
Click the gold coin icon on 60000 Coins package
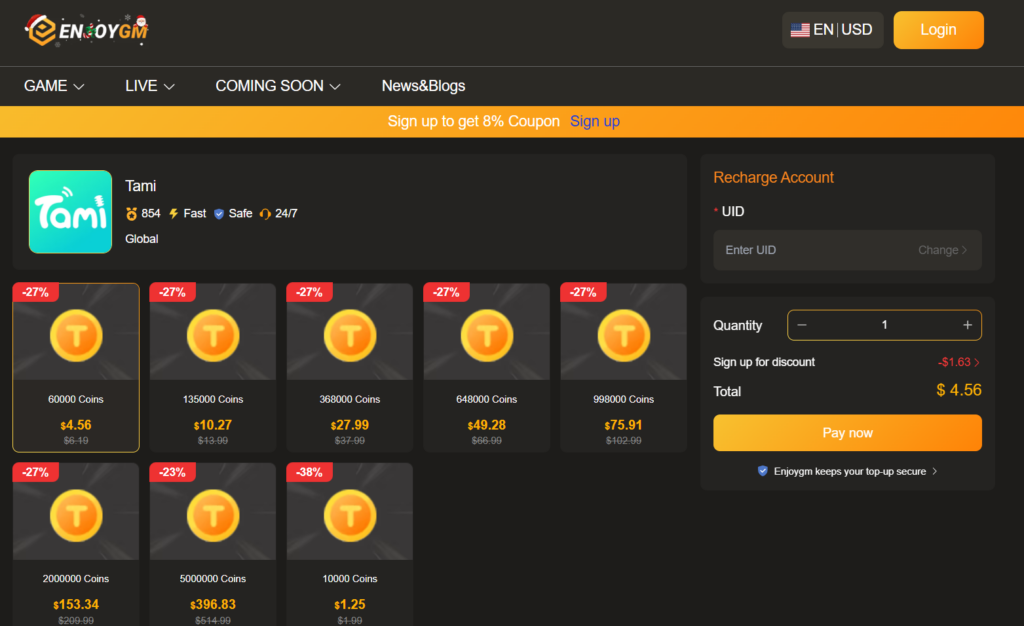click(x=75, y=337)
